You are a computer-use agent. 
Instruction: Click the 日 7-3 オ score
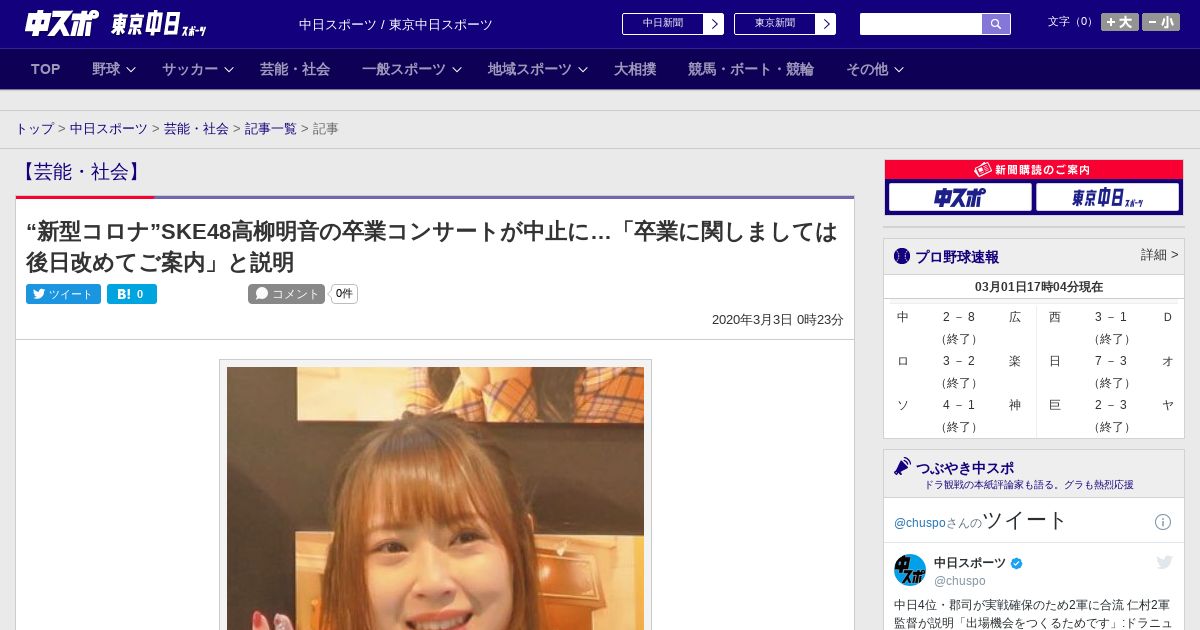point(1111,361)
